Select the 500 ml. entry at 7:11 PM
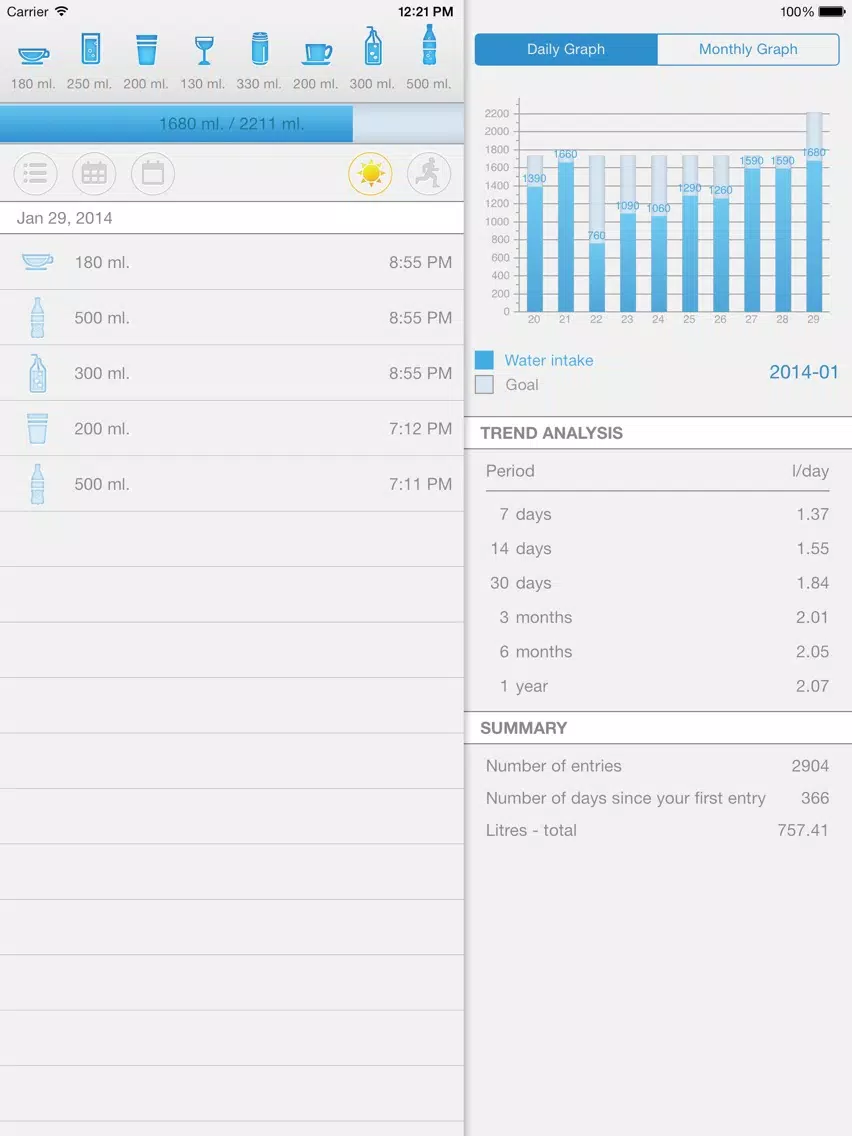This screenshot has width=852, height=1136. tap(232, 484)
